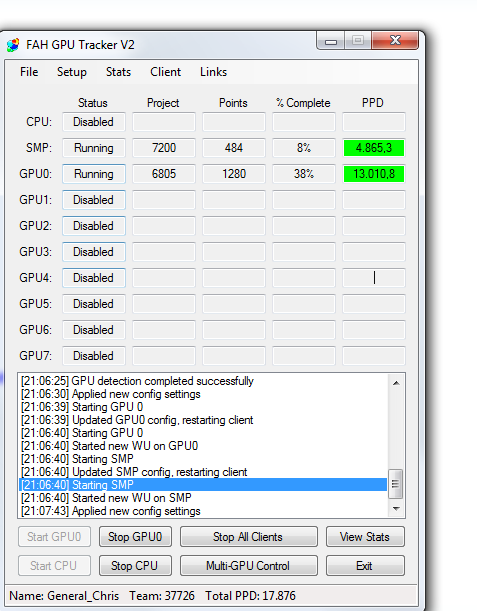This screenshot has height=611, width=477.
Task: Select log line 'Started new WU on GPU0'
Action: point(203,446)
